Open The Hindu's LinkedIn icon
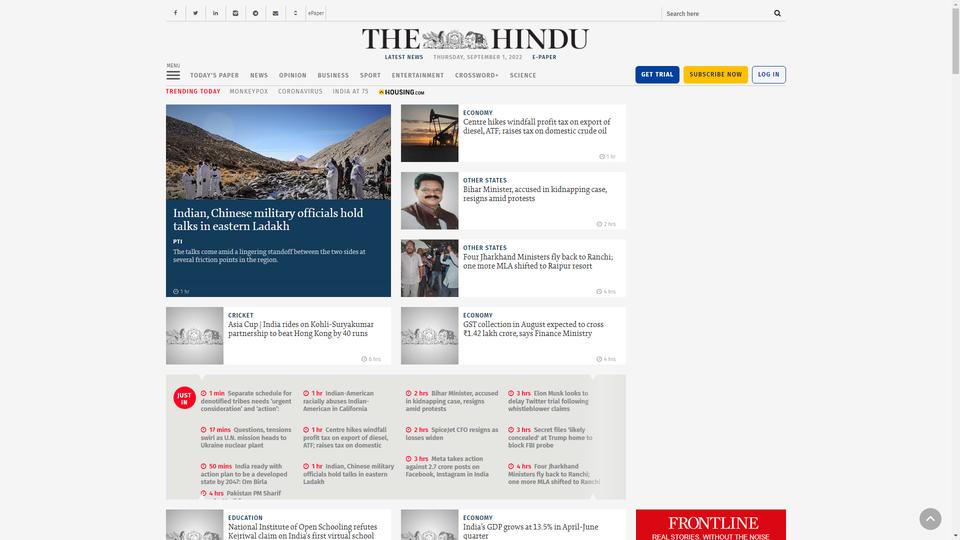Screen dimensions: 960x540 coord(216,13)
